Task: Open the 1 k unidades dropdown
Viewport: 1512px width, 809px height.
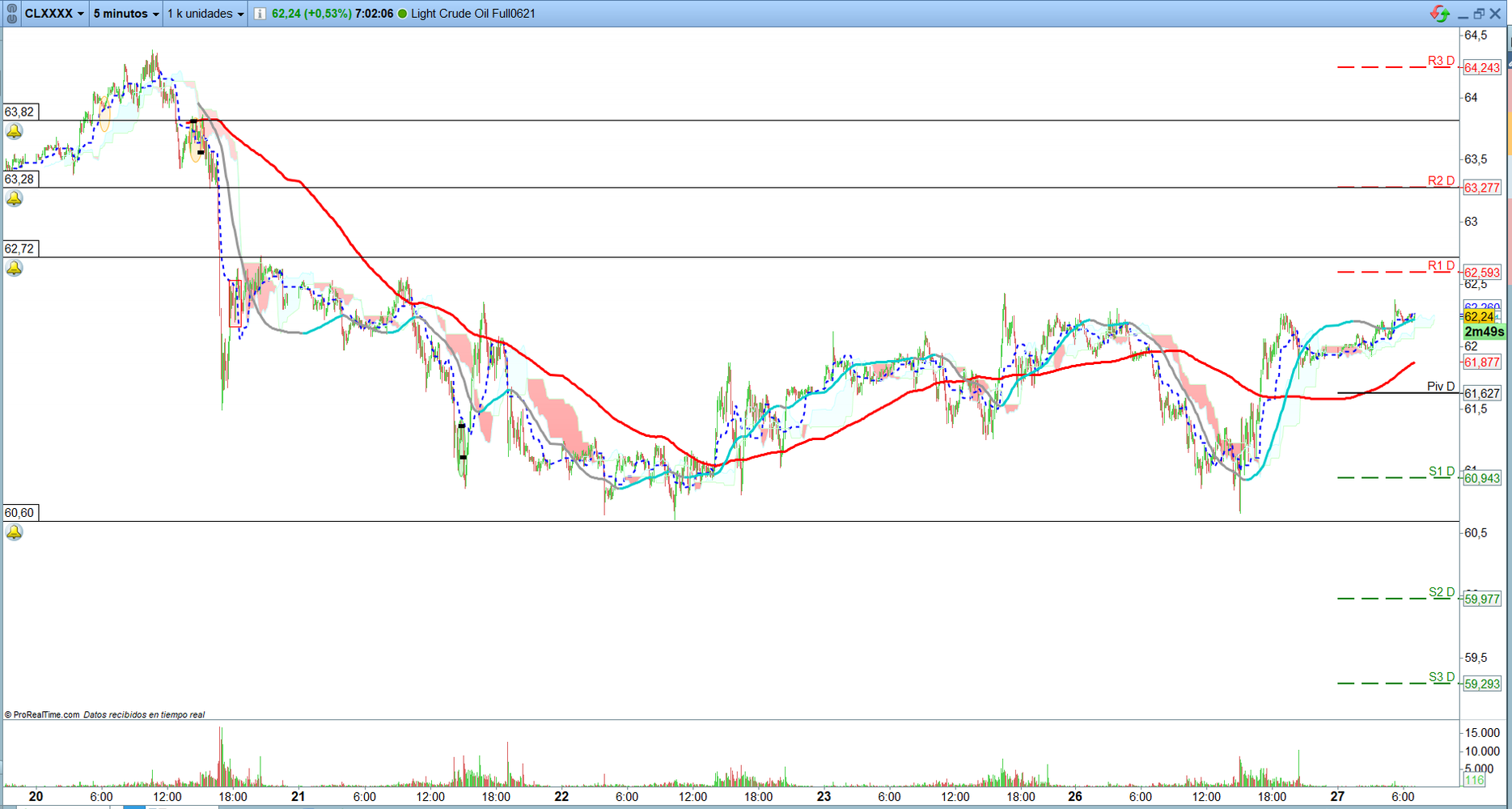Action: point(205,14)
